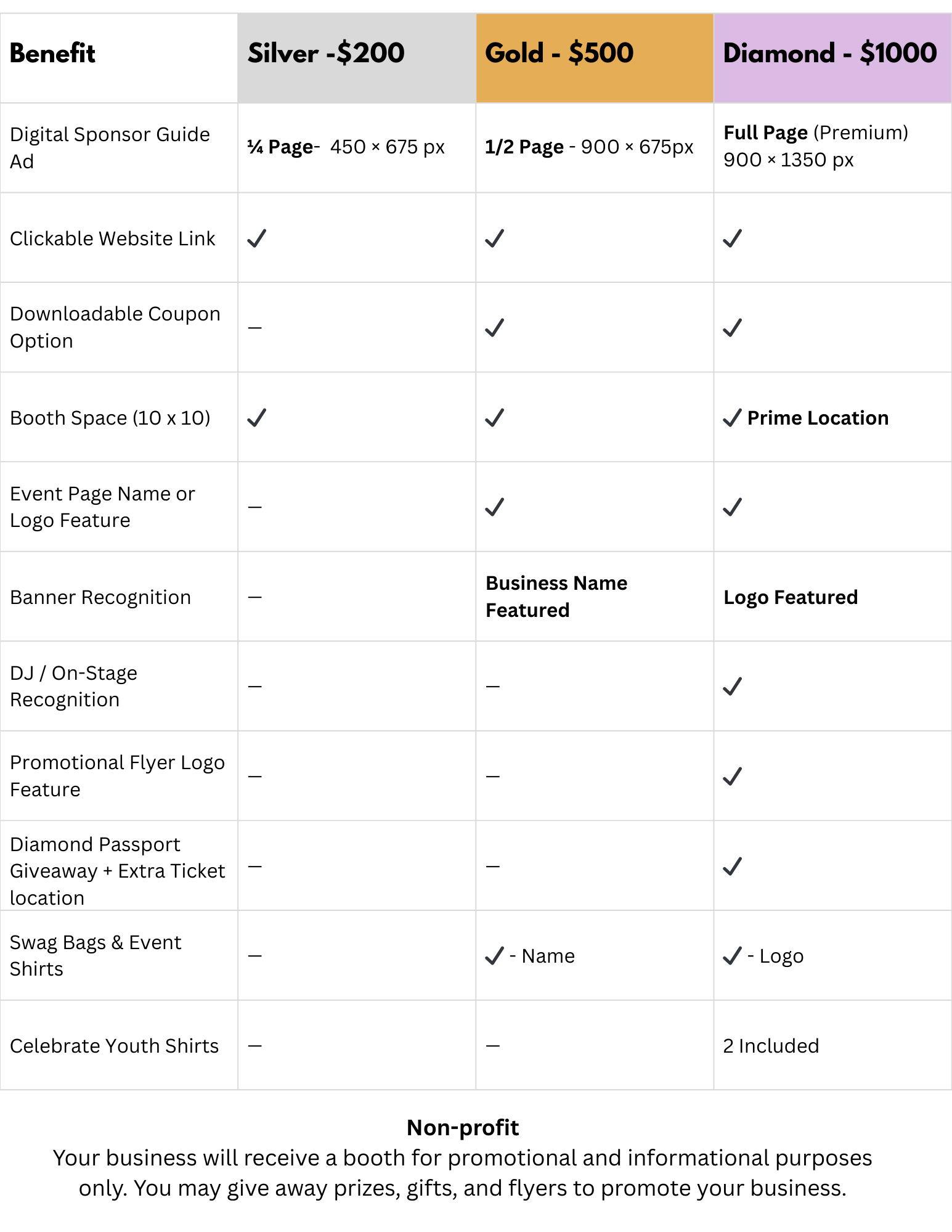Click the Diamond checkmark for Diamond Passport Giveaway
952x1232 pixels.
coord(732,867)
